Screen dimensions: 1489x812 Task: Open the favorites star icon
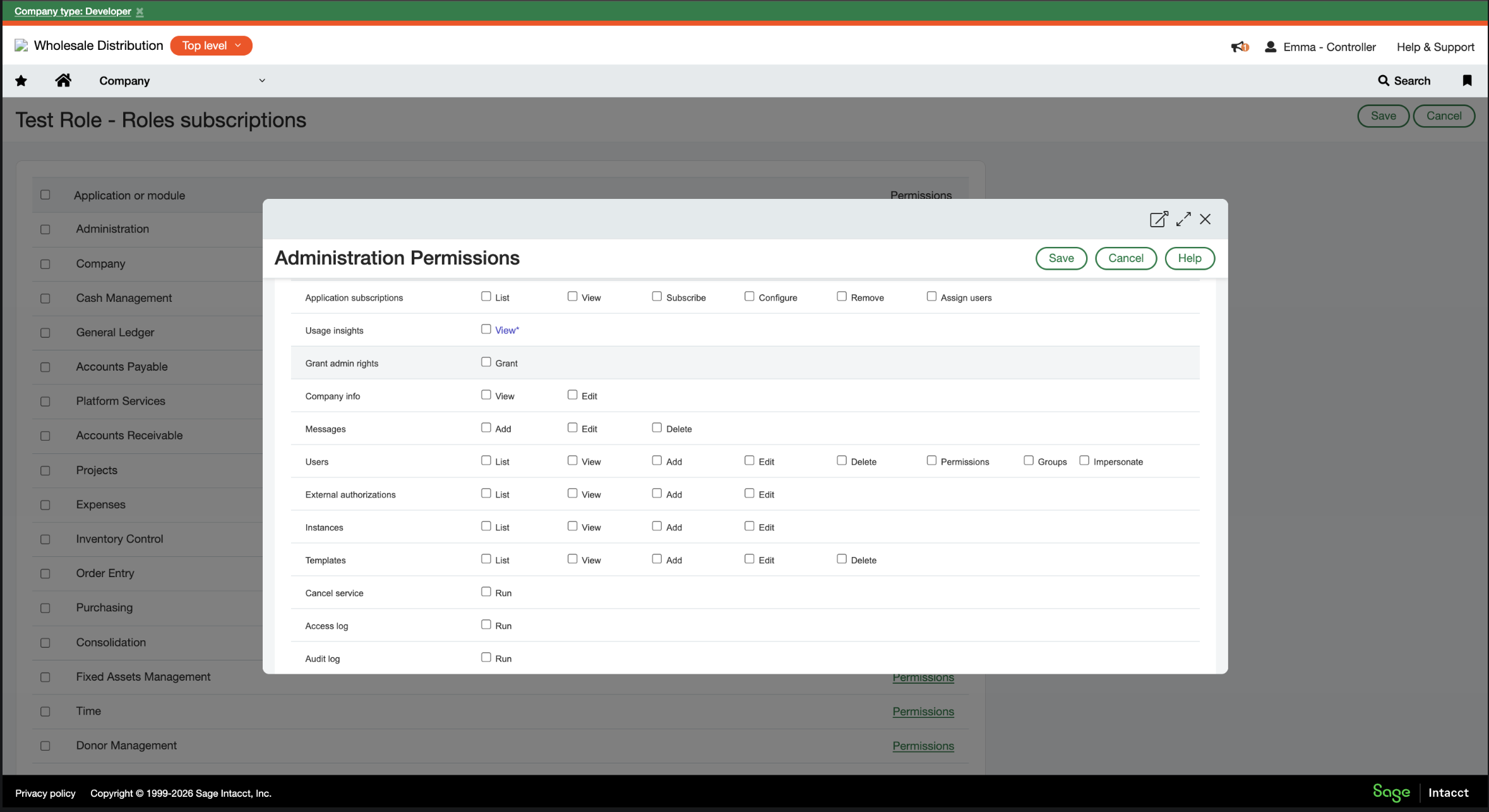coord(21,80)
